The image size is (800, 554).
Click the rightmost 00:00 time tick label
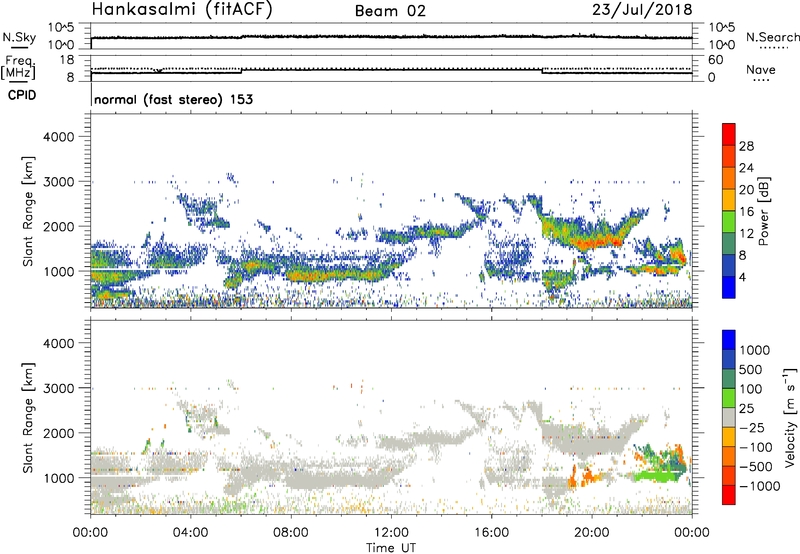[692, 533]
